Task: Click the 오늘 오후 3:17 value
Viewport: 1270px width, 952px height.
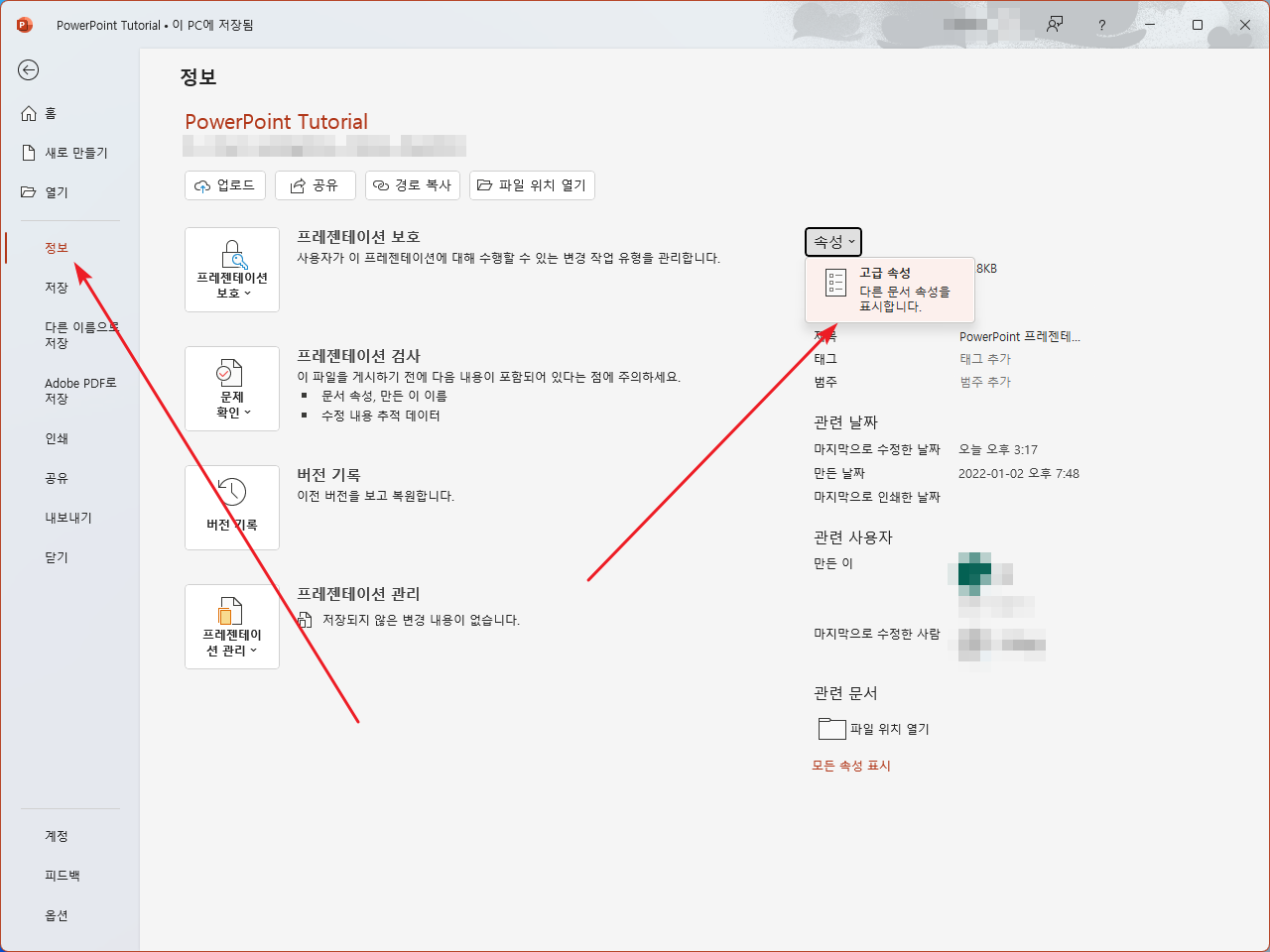Action: pos(998,450)
